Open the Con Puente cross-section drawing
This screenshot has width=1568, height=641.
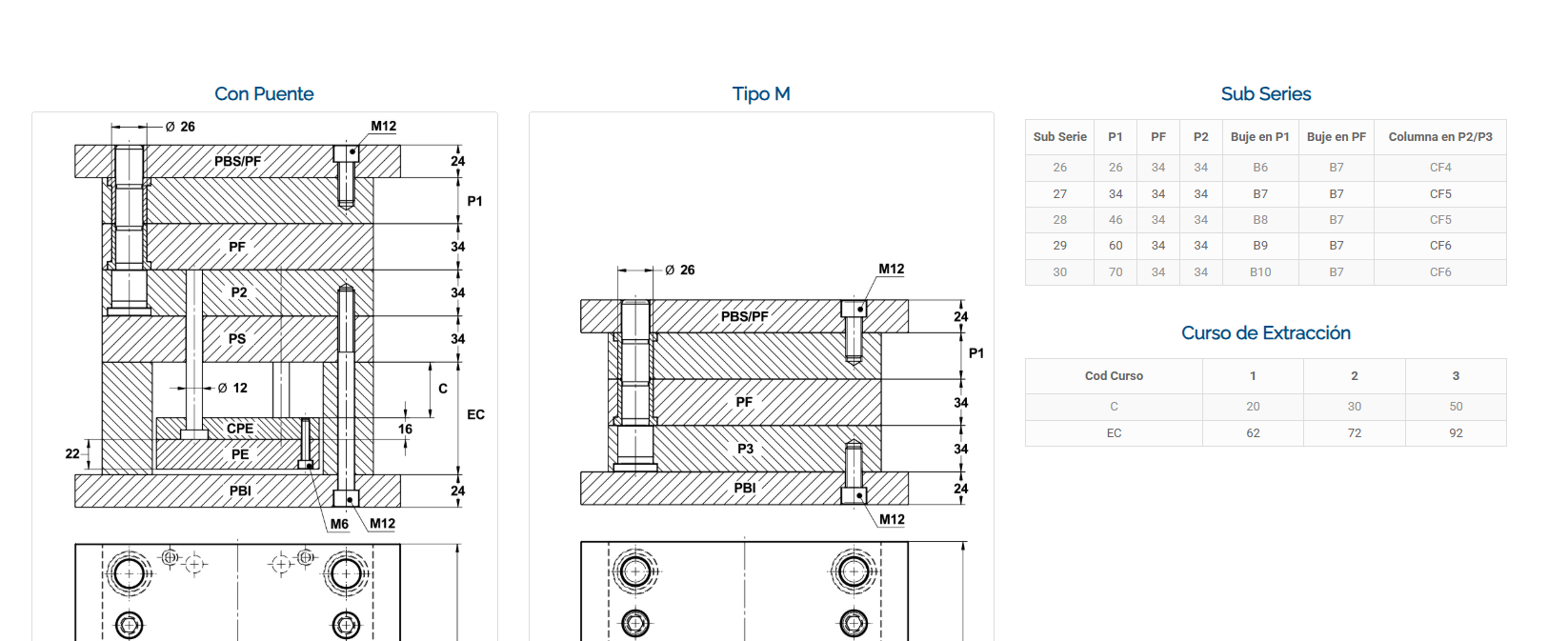pyautogui.click(x=265, y=324)
